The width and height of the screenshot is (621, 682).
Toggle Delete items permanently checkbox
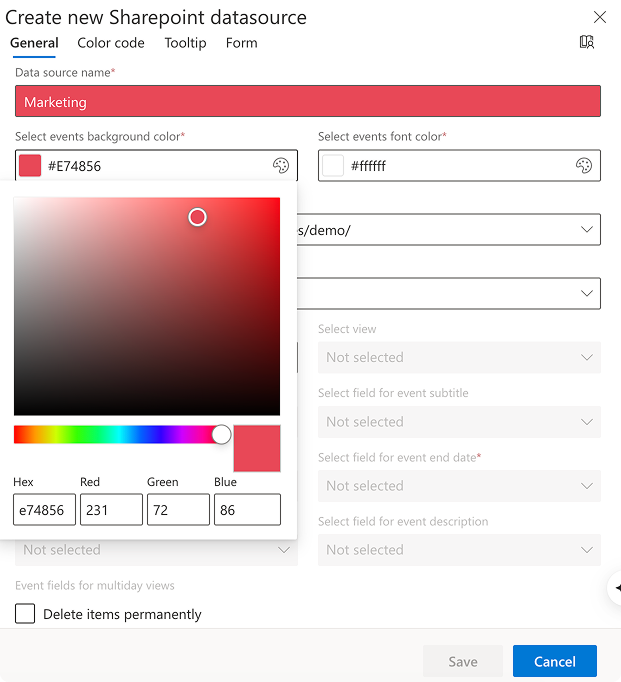click(x=25, y=614)
